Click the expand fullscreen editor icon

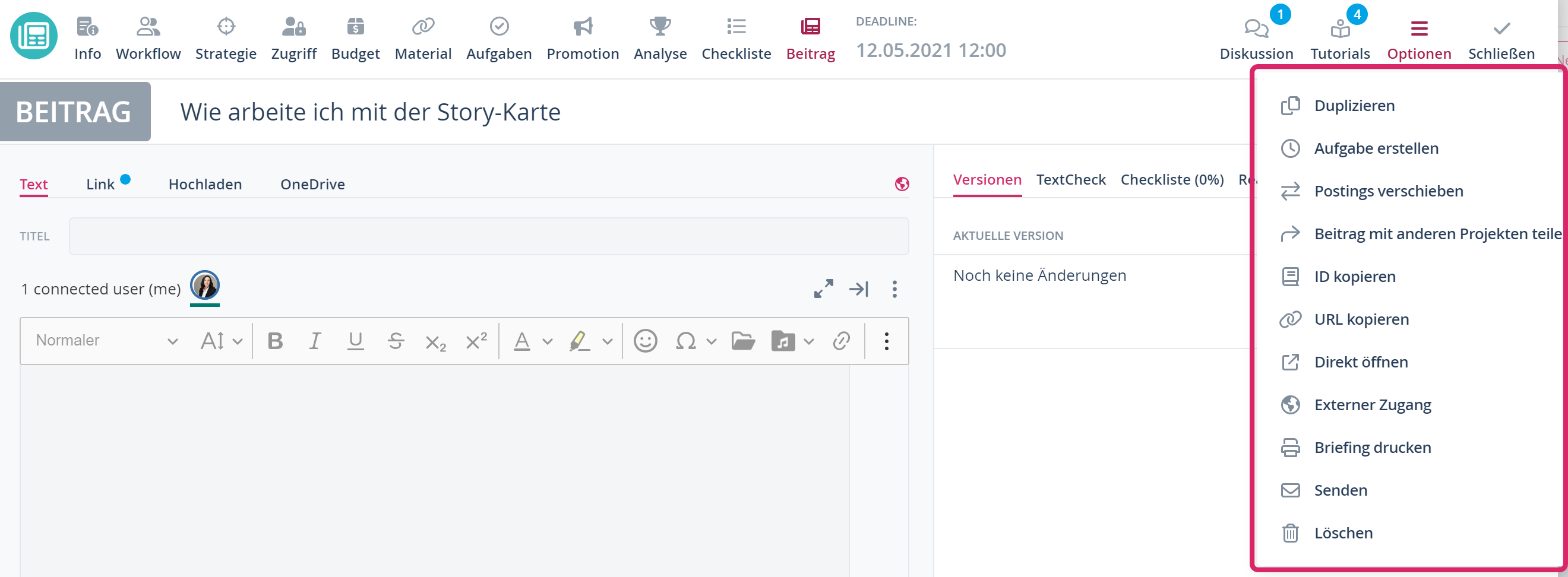tap(823, 288)
